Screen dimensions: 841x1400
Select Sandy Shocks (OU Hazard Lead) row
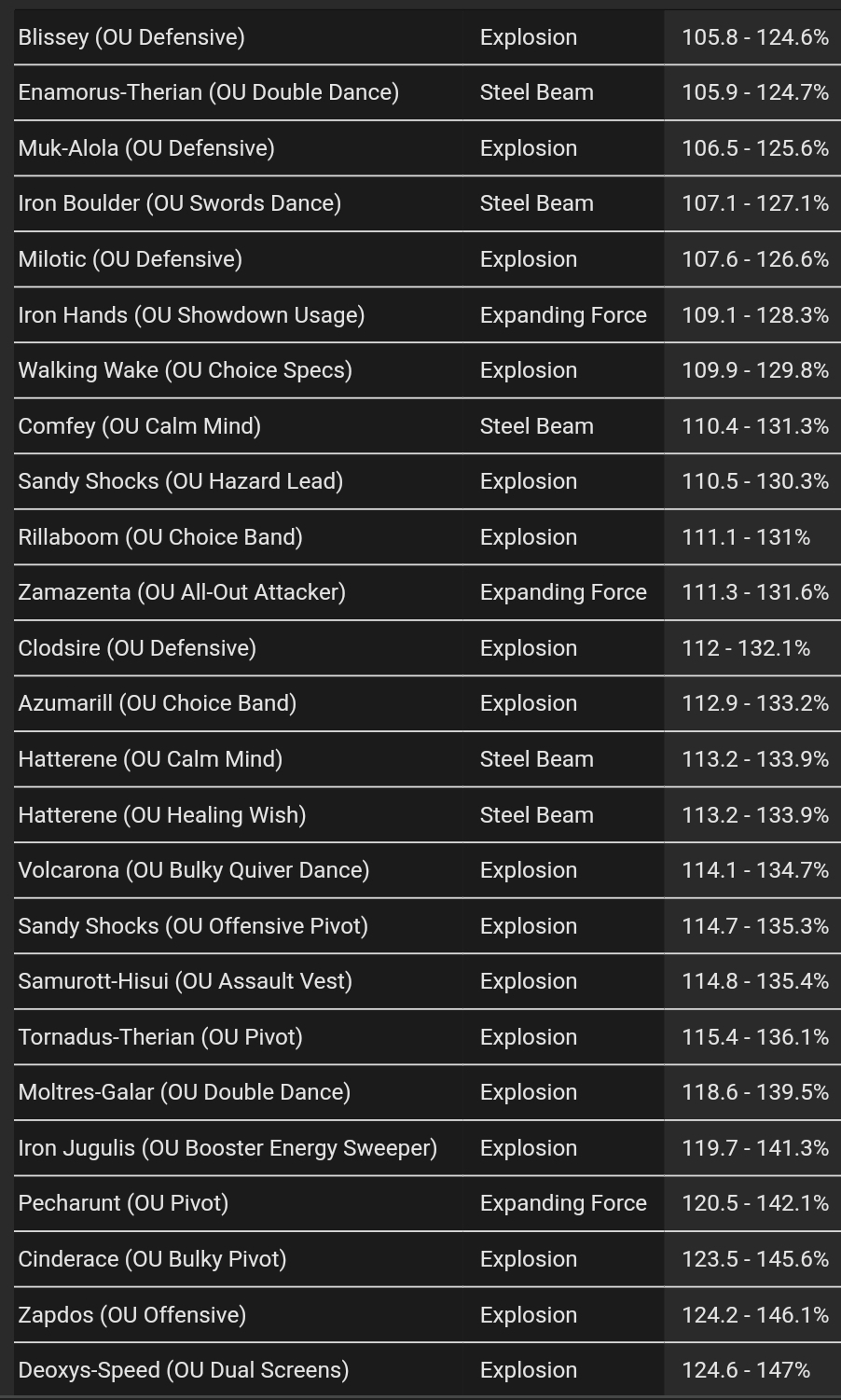click(x=427, y=481)
